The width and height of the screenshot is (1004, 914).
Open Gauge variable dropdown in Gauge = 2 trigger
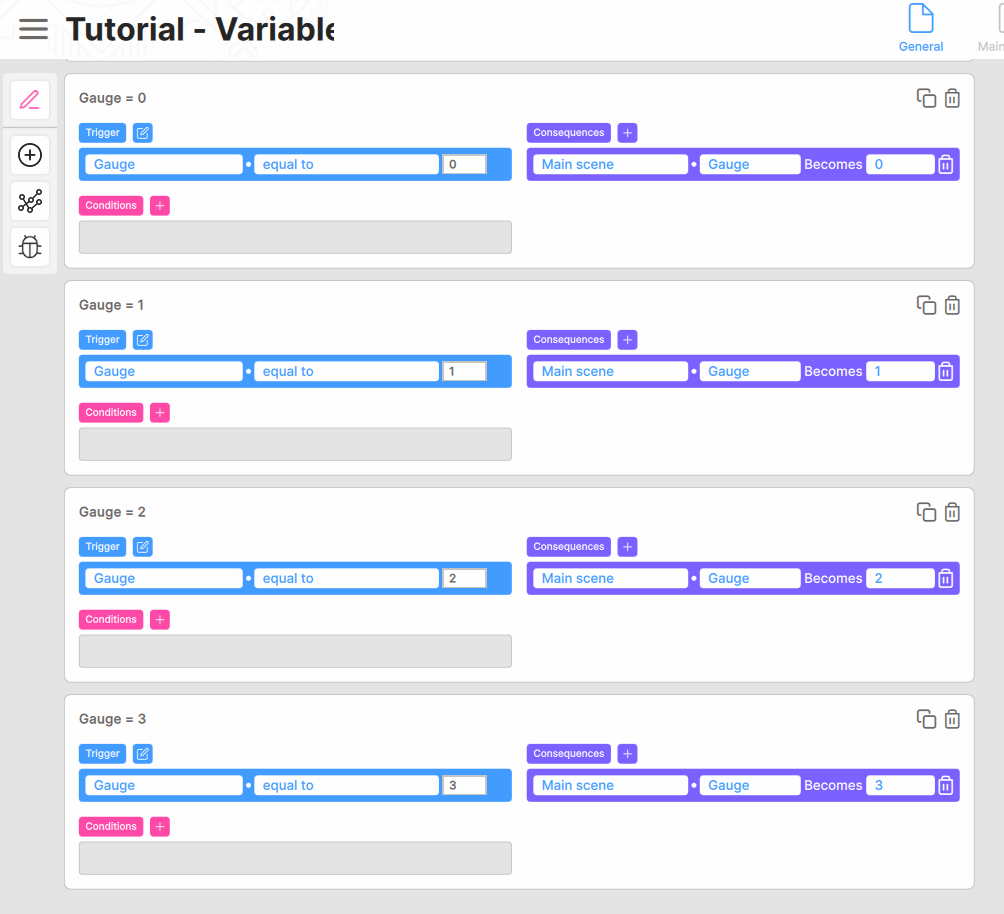164,578
